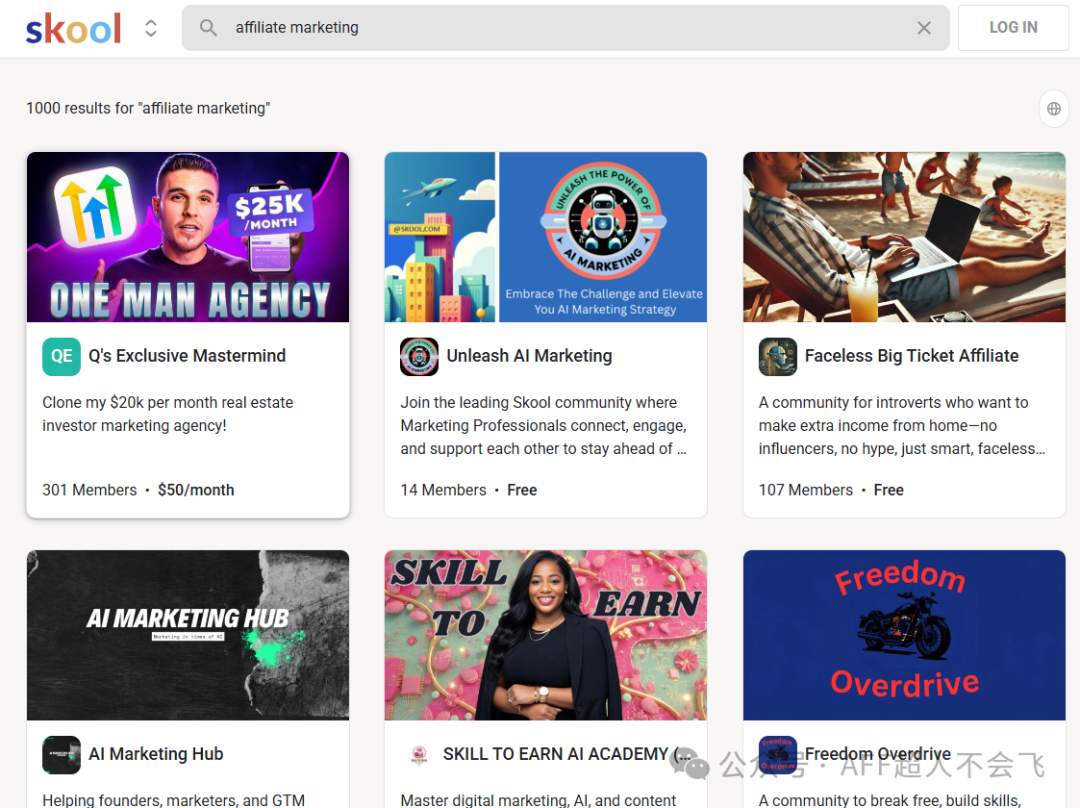Screen dimensions: 1080x808
Task: Click the "$50/month" price label
Action: [196, 490]
